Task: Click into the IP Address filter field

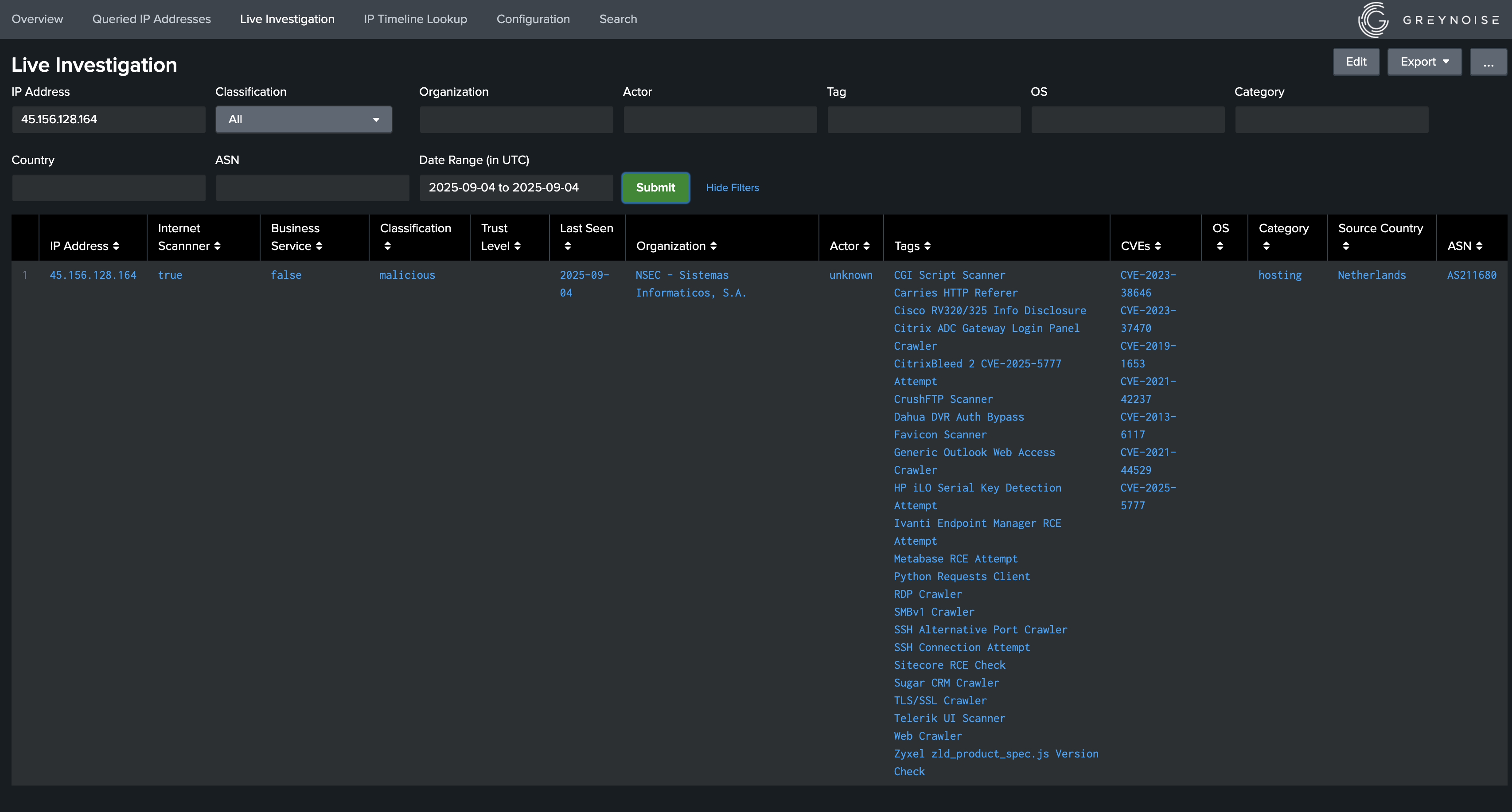Action: pos(109,119)
